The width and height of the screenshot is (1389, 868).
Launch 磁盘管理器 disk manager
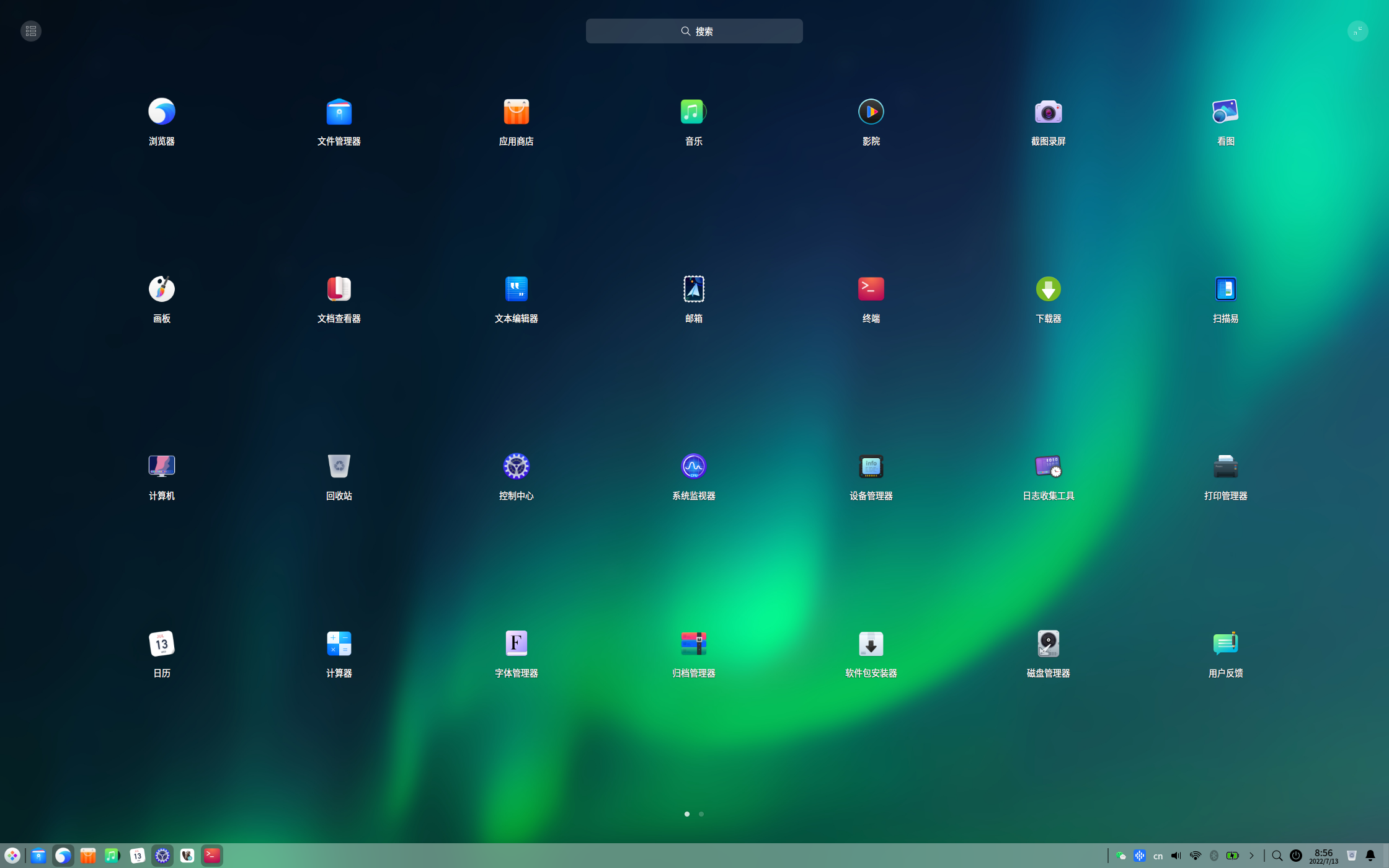pyautogui.click(x=1048, y=644)
